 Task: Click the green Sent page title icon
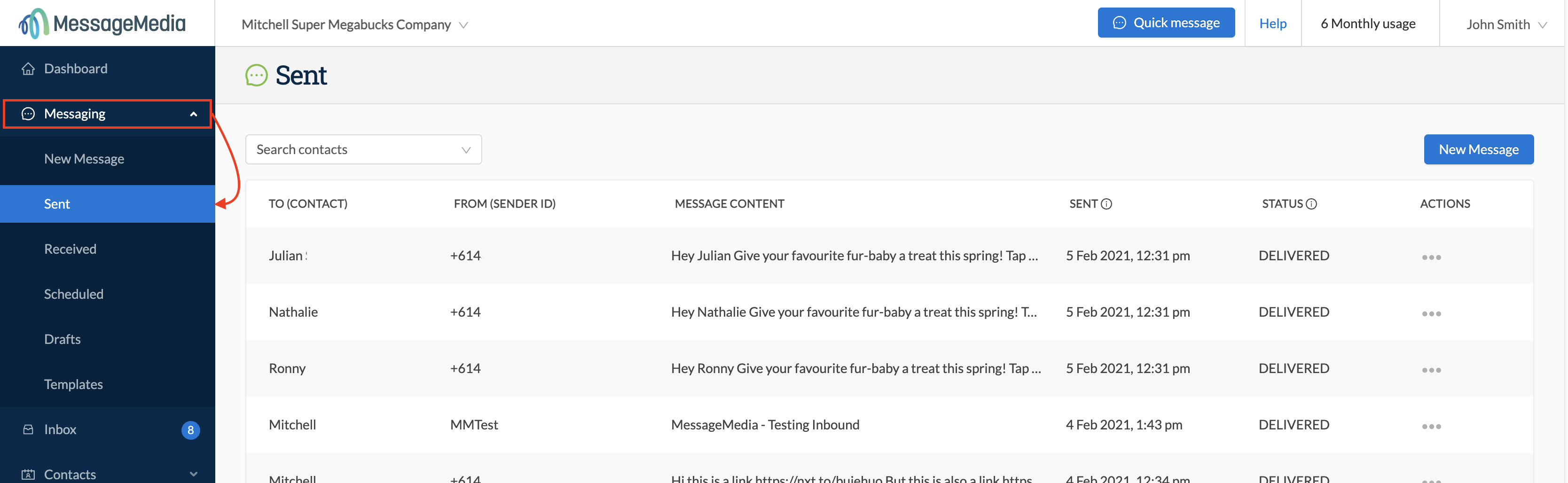coord(256,76)
